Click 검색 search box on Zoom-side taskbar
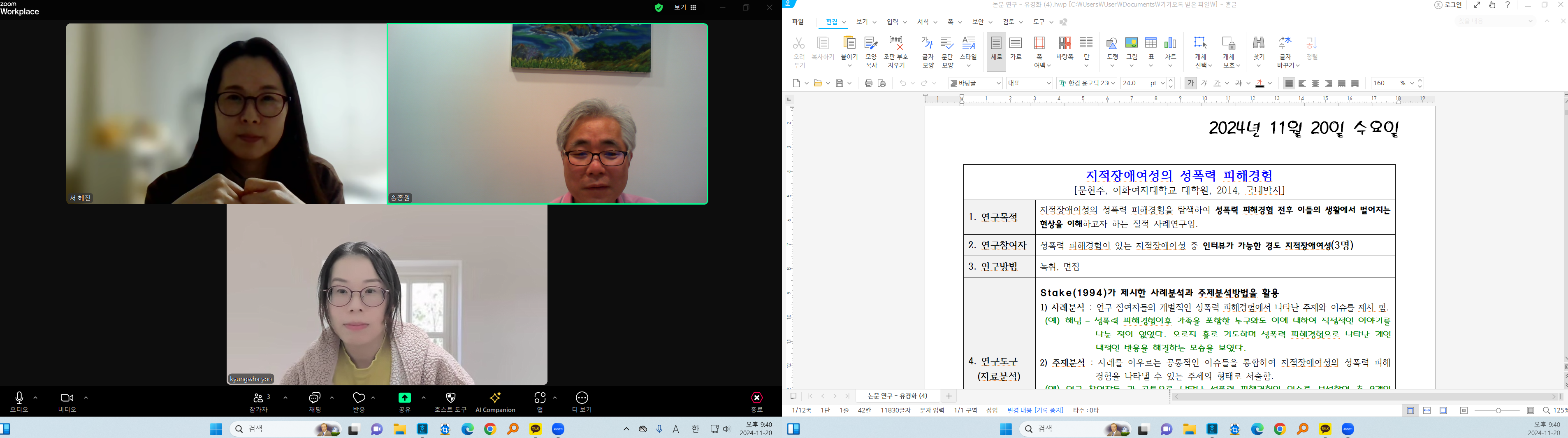Viewport: 1568px width, 438px height. pyautogui.click(x=285, y=429)
